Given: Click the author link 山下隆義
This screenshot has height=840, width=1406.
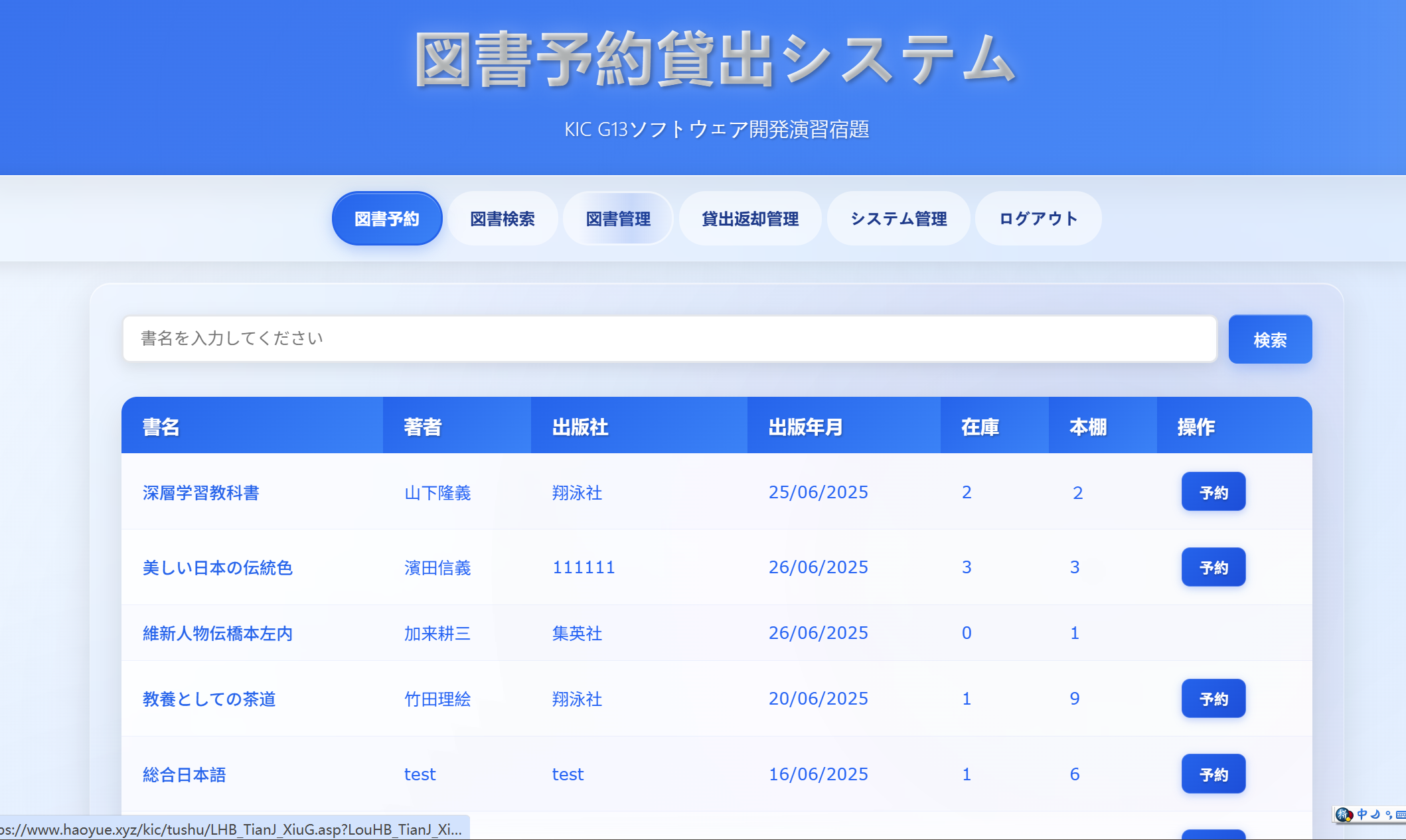Looking at the screenshot, I should coord(437,492).
